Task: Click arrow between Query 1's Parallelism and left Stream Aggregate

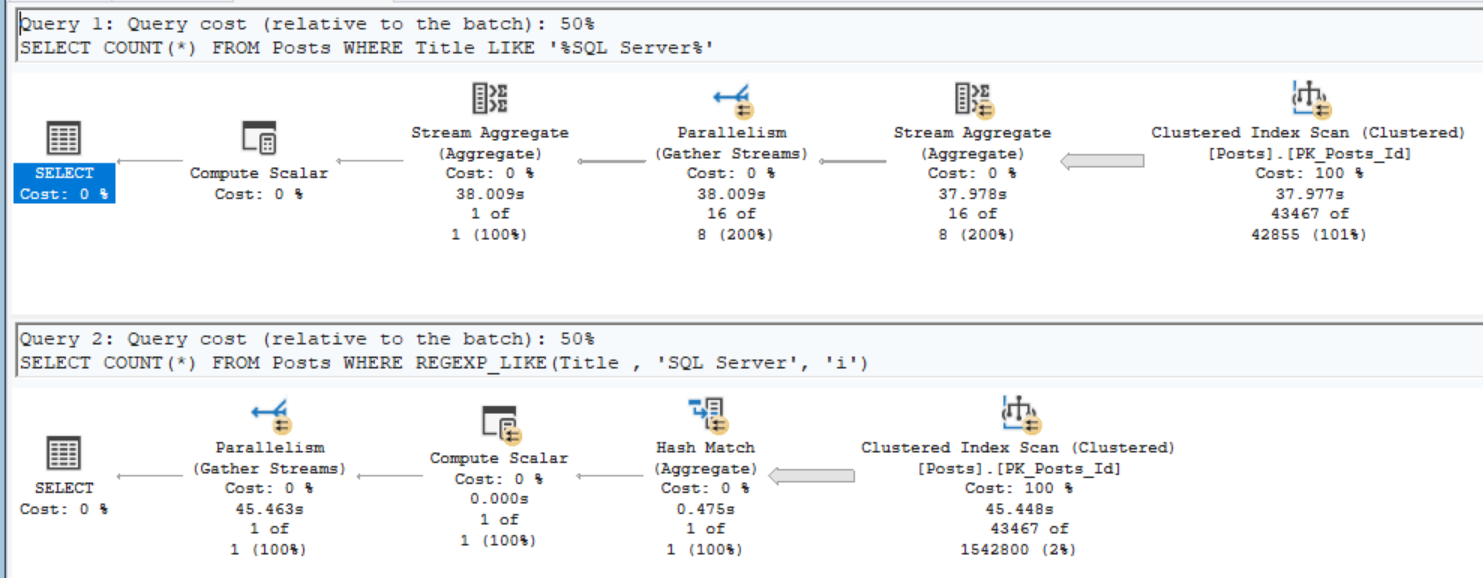Action: tap(612, 161)
